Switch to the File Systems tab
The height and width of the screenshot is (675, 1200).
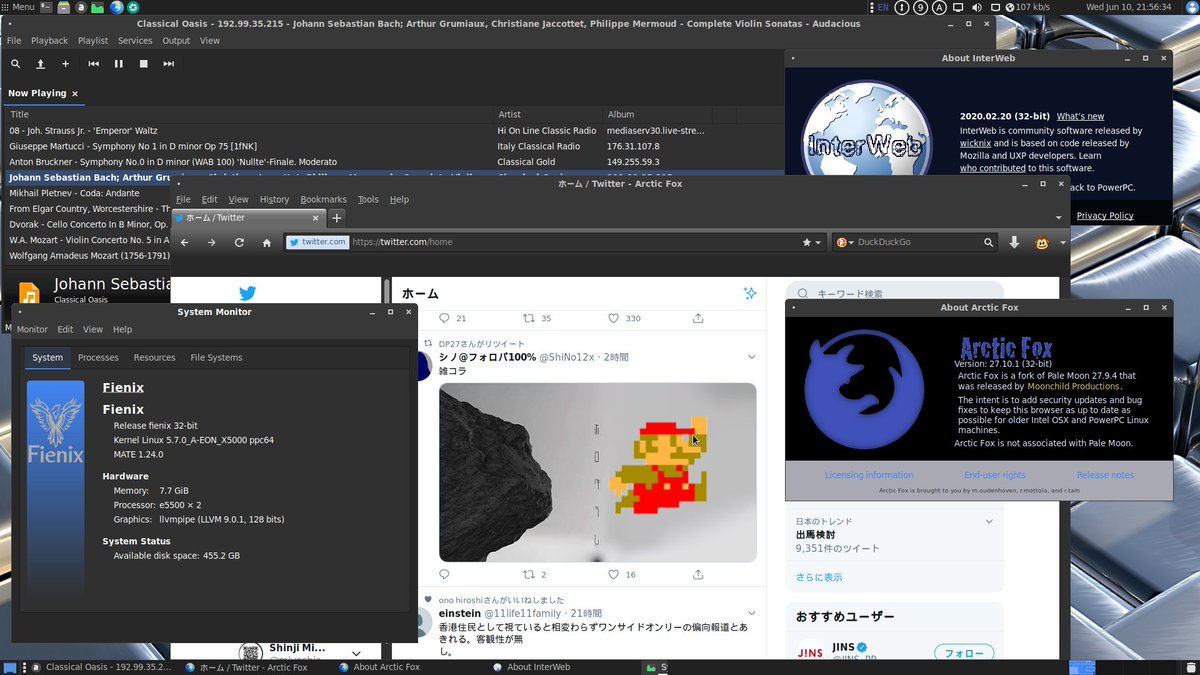click(x=216, y=357)
